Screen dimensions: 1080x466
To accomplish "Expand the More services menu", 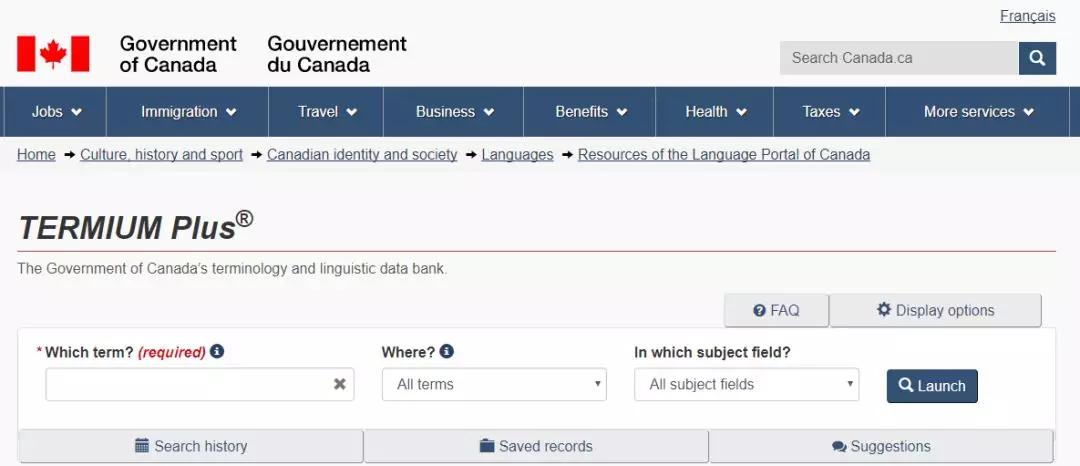I will [978, 112].
